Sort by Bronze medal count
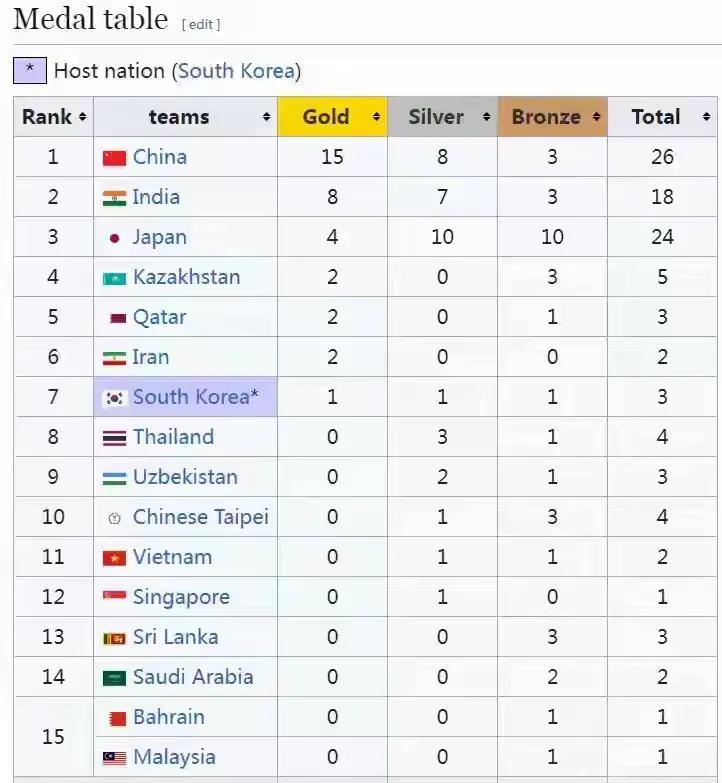Viewport: 722px width, 783px height. coord(596,117)
